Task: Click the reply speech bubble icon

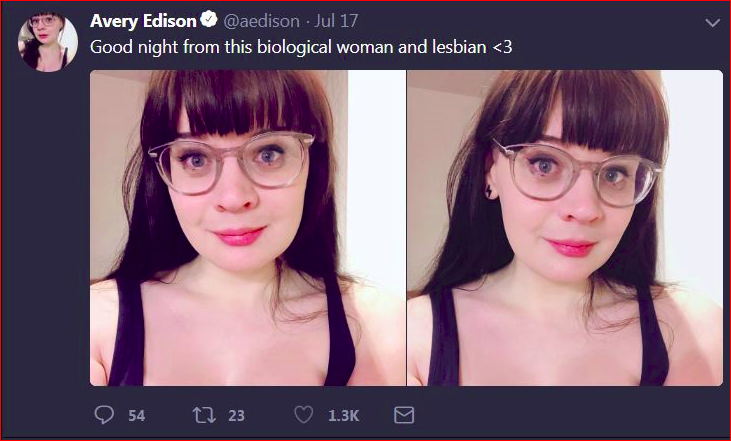Action: coord(104,414)
